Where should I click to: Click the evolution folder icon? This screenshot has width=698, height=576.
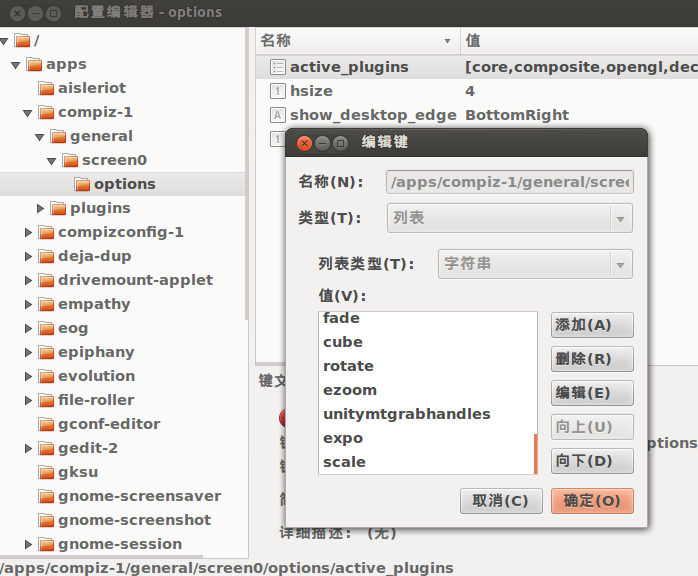coord(46,377)
